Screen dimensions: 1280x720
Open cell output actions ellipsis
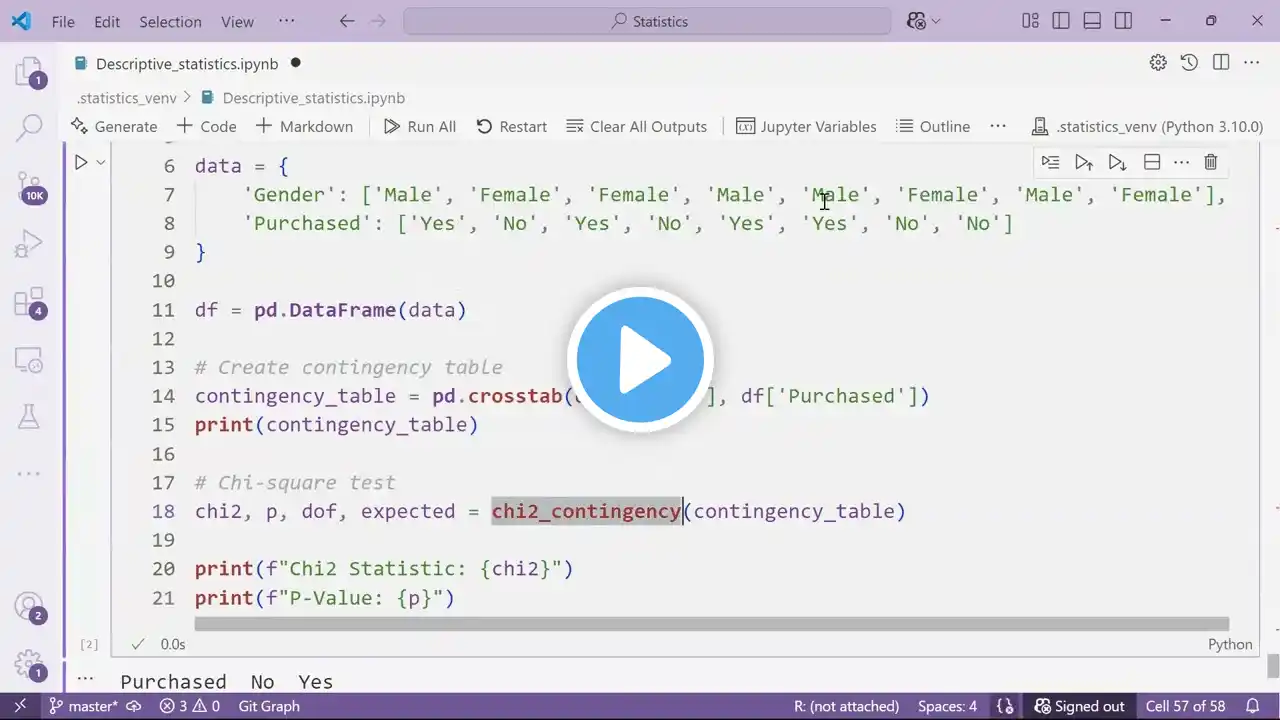85,678
